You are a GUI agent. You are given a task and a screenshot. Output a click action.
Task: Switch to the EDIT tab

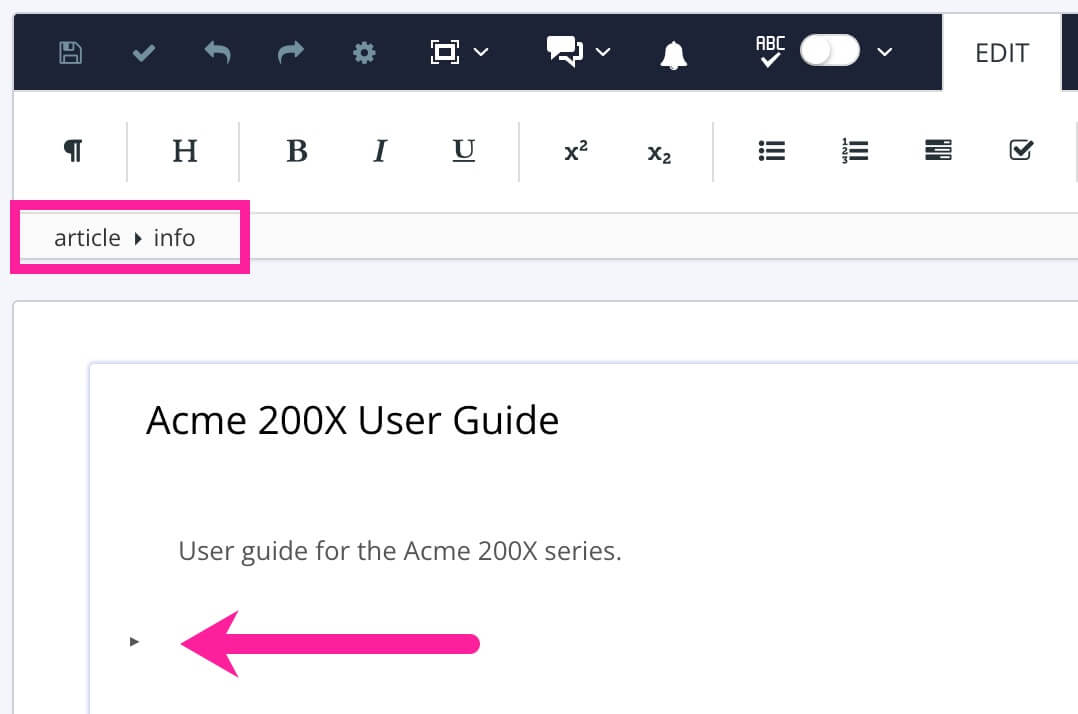1001,53
